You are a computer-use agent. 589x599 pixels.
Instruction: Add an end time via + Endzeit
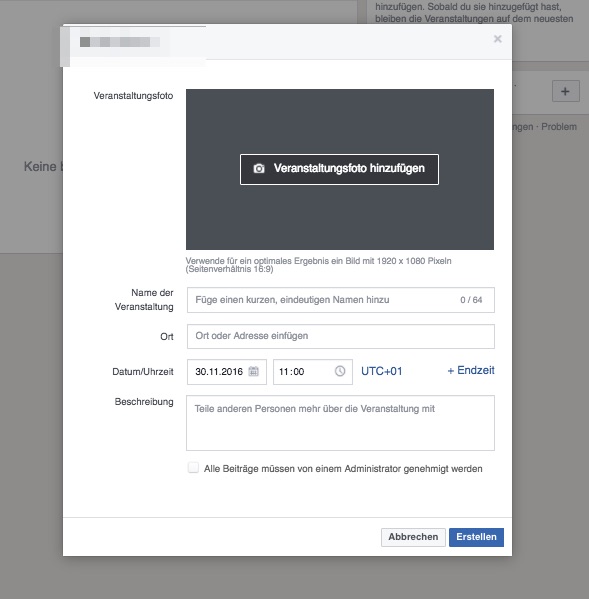471,371
